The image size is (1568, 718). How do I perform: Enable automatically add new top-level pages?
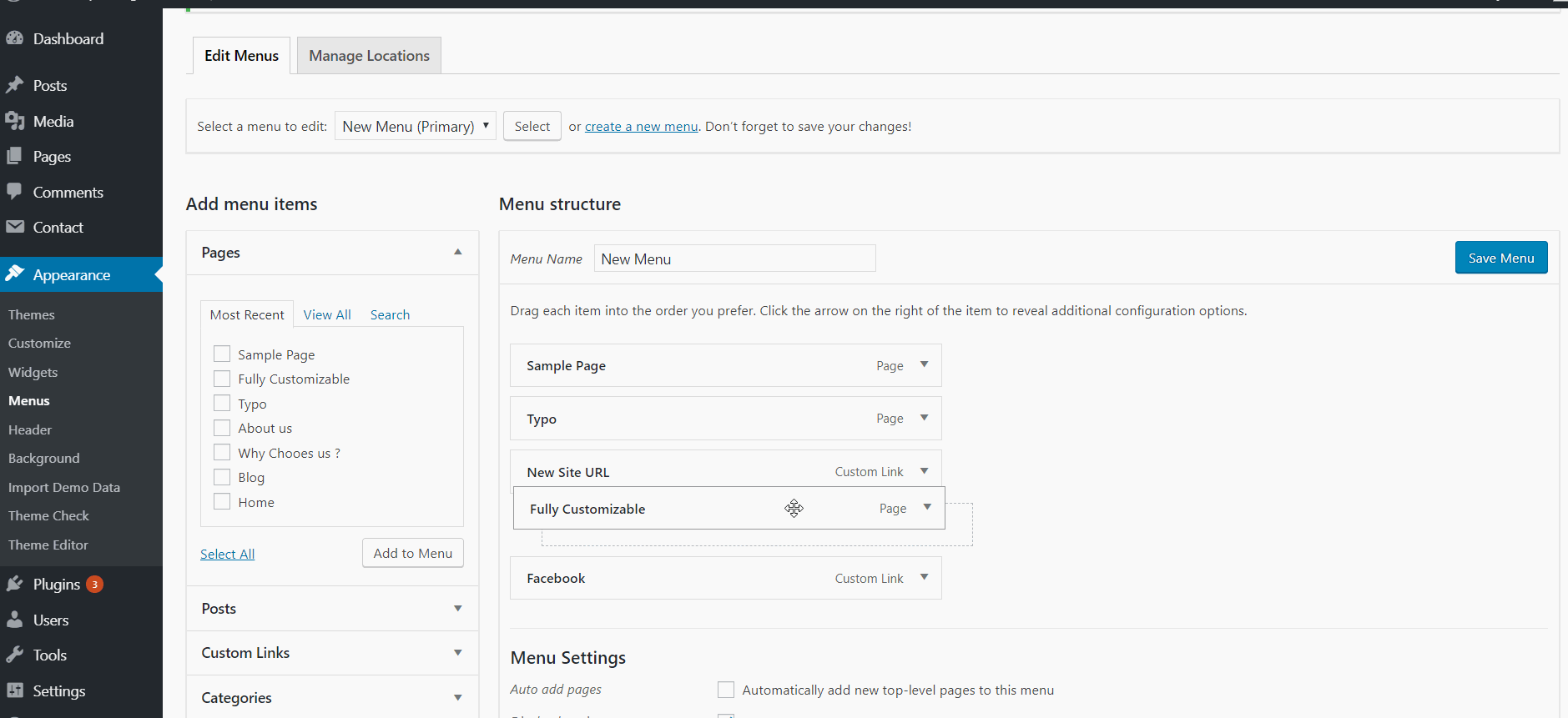[726, 690]
